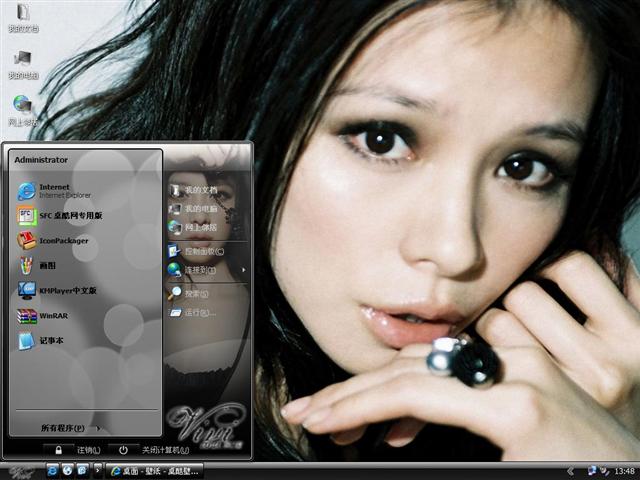Switch to 桌面 - 壁纸 taskbar window
The height and width of the screenshot is (480, 640).
tap(154, 471)
